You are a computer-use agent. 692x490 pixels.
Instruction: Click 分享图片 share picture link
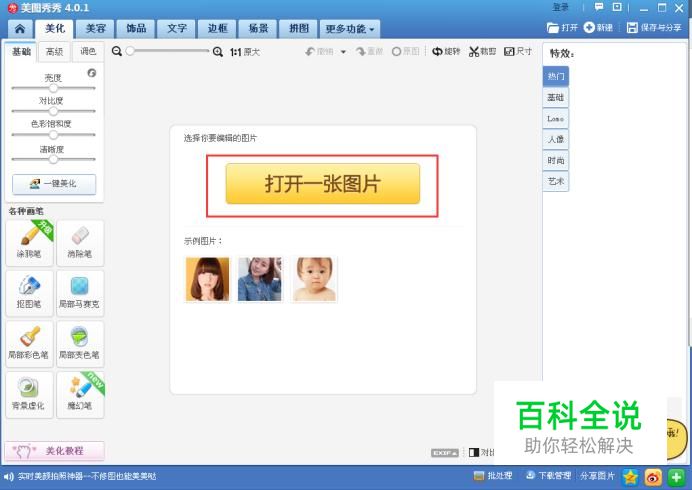click(x=597, y=476)
